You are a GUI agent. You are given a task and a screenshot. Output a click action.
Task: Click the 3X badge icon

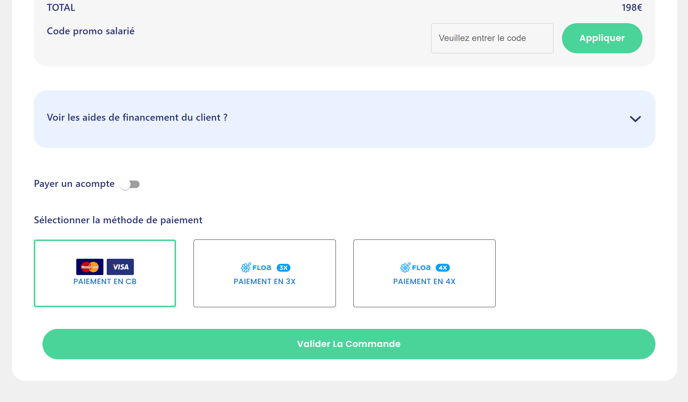pos(283,268)
